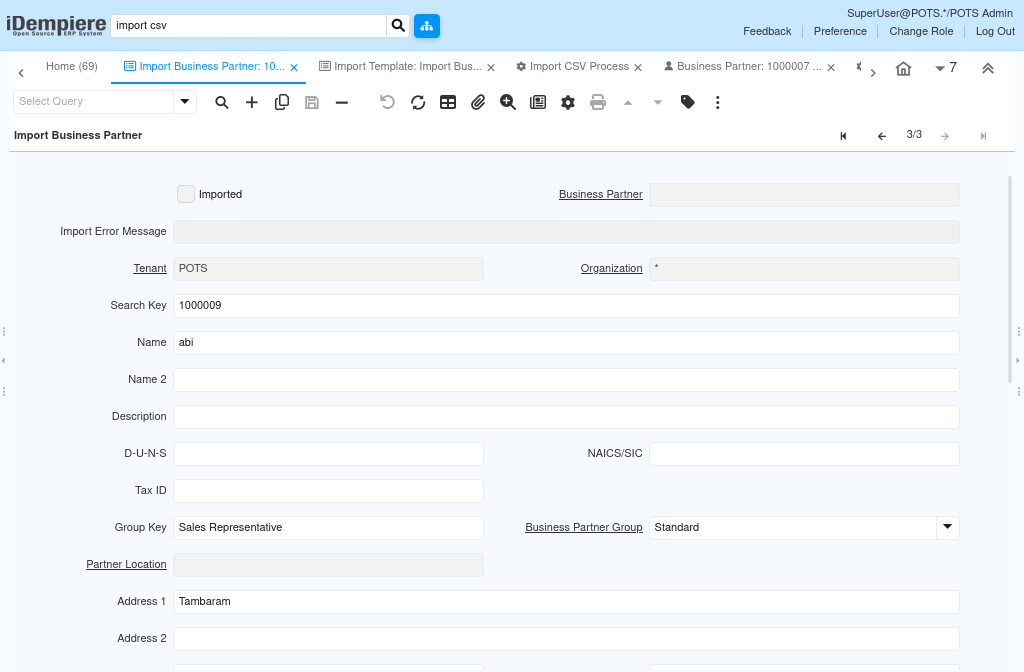Click the Log Out link
1024x672 pixels.
(995, 31)
